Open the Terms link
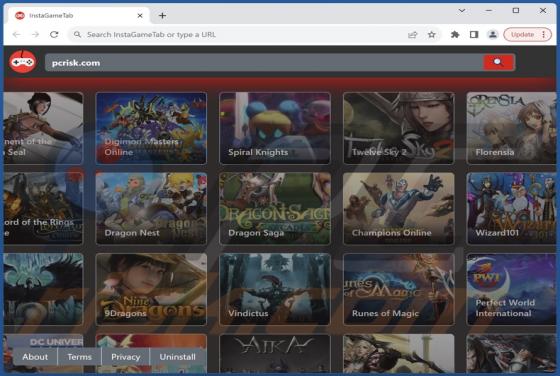560x376 pixels. [x=79, y=357]
